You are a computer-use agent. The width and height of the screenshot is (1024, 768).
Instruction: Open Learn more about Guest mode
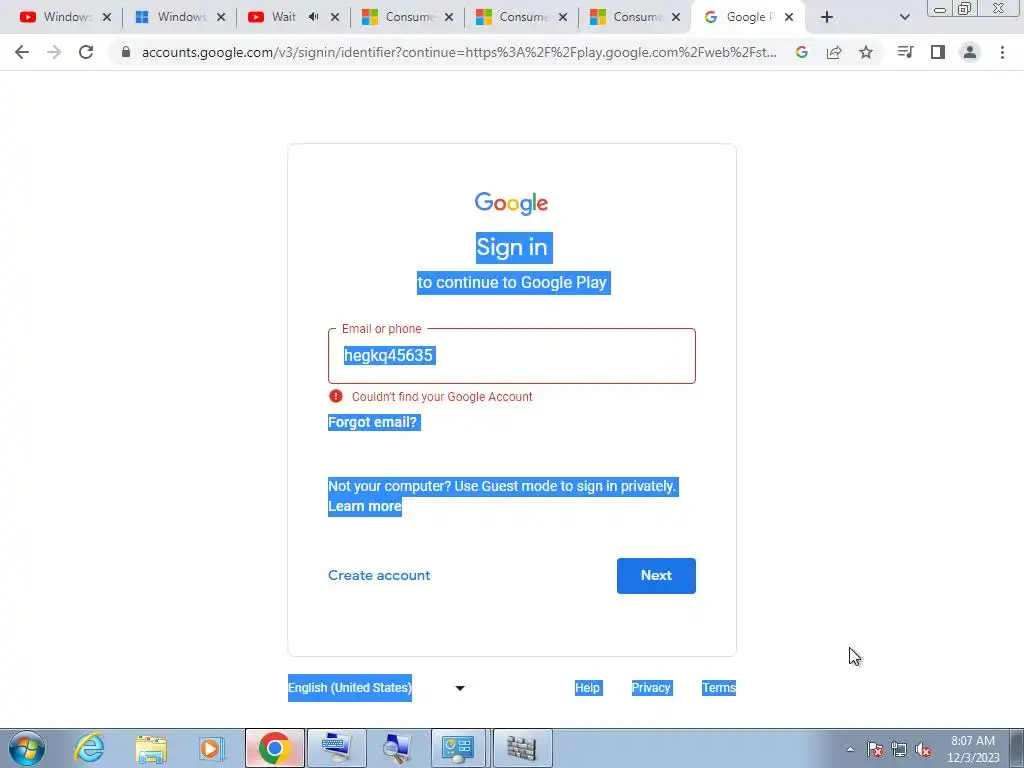click(x=364, y=506)
